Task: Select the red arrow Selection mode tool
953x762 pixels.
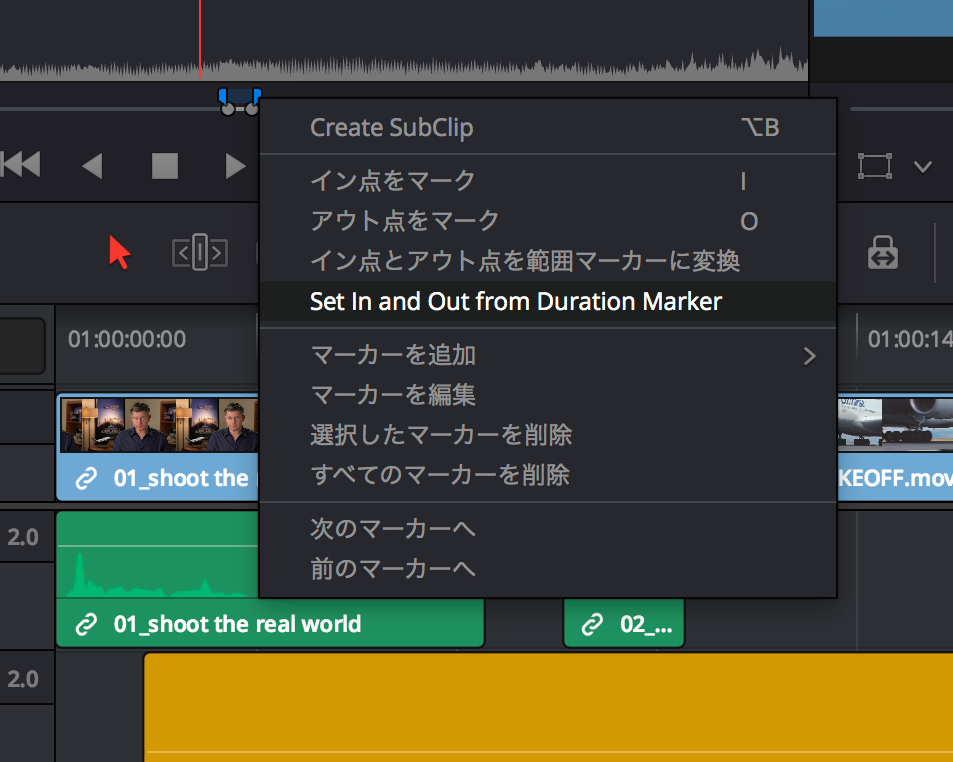Action: click(119, 253)
